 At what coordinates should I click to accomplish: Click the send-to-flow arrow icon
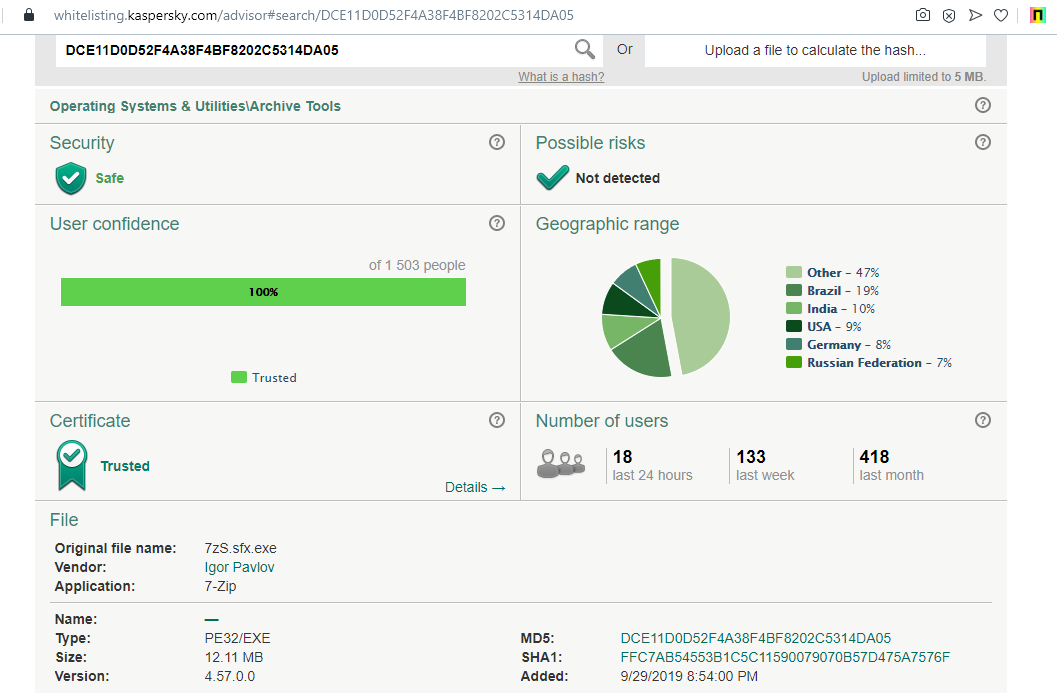coord(975,15)
